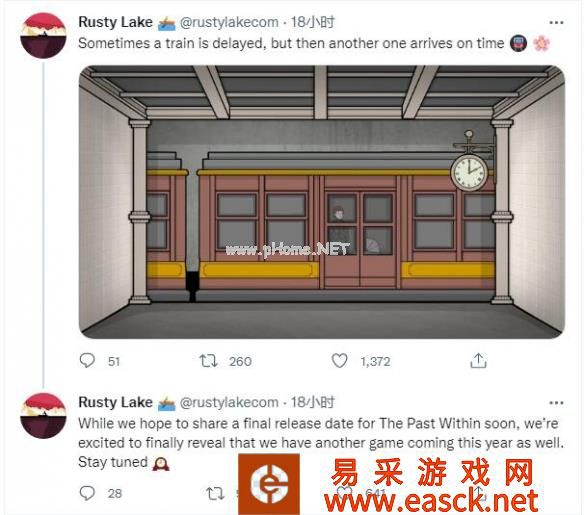The height and width of the screenshot is (515, 584).
Task: Open the train station image attachment
Action: pos(322,202)
